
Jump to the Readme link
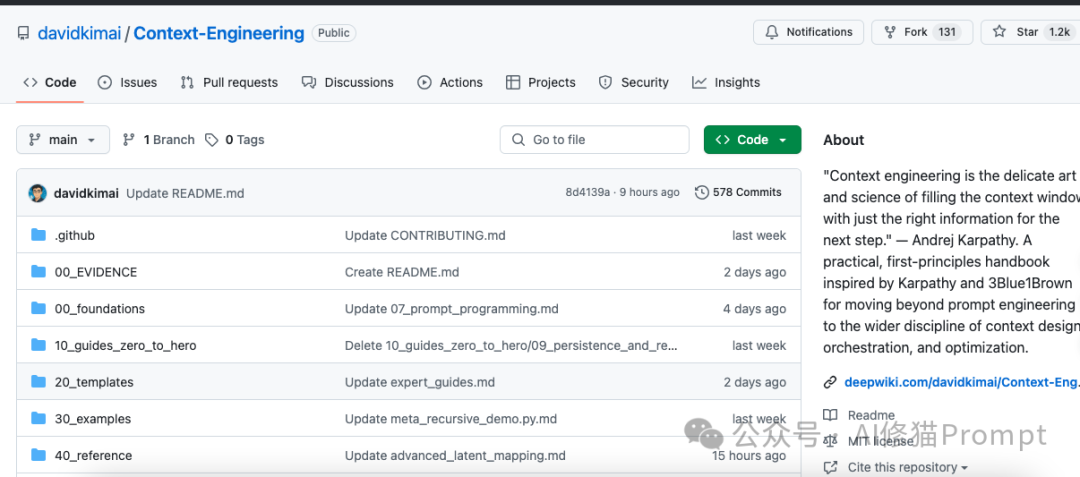point(871,415)
